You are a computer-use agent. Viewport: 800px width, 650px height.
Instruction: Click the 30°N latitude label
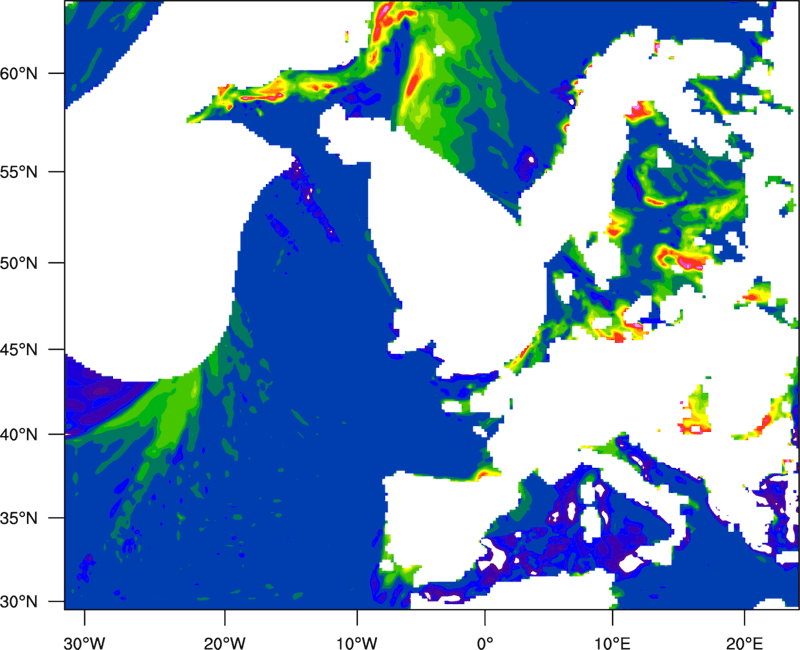pyautogui.click(x=19, y=602)
